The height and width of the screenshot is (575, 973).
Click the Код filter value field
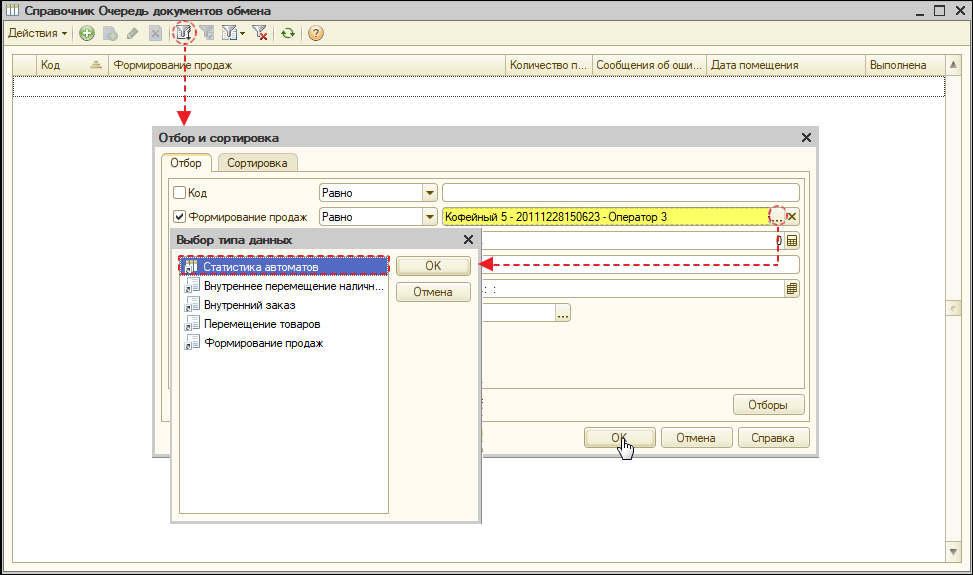coord(621,193)
